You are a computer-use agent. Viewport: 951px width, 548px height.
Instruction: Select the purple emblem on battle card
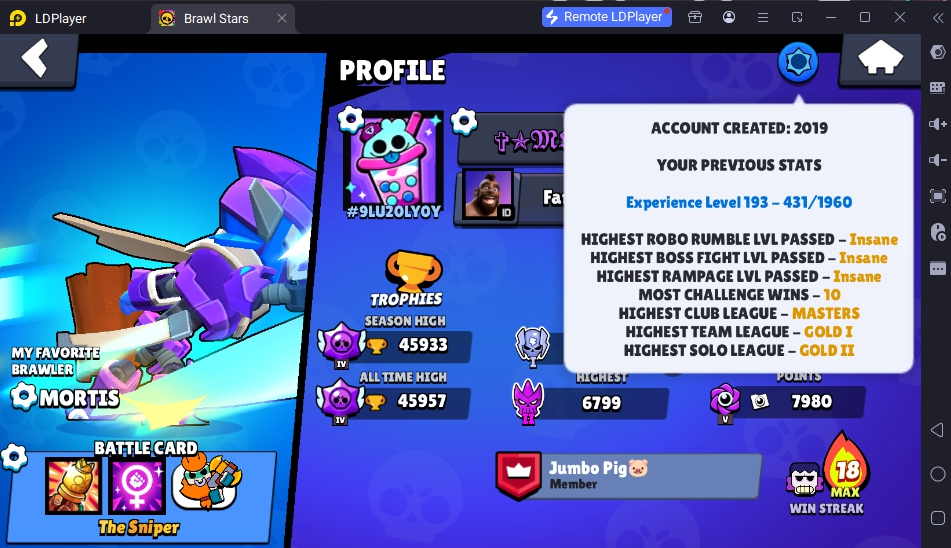pos(137,486)
